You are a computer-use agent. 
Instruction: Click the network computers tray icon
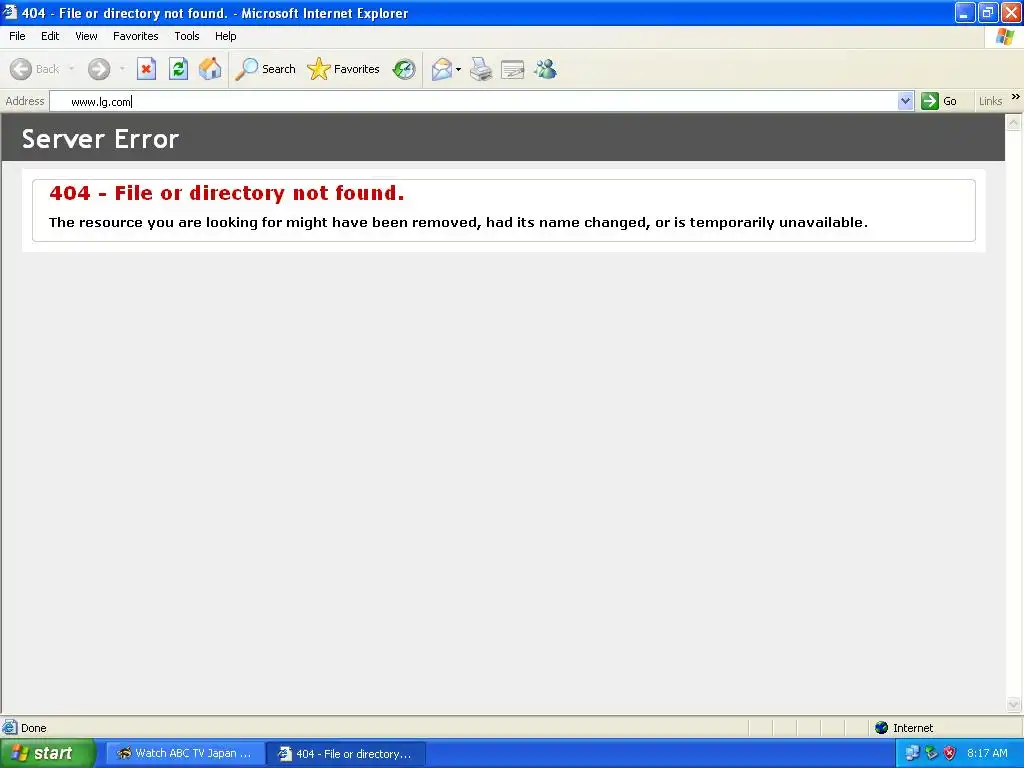[912, 754]
